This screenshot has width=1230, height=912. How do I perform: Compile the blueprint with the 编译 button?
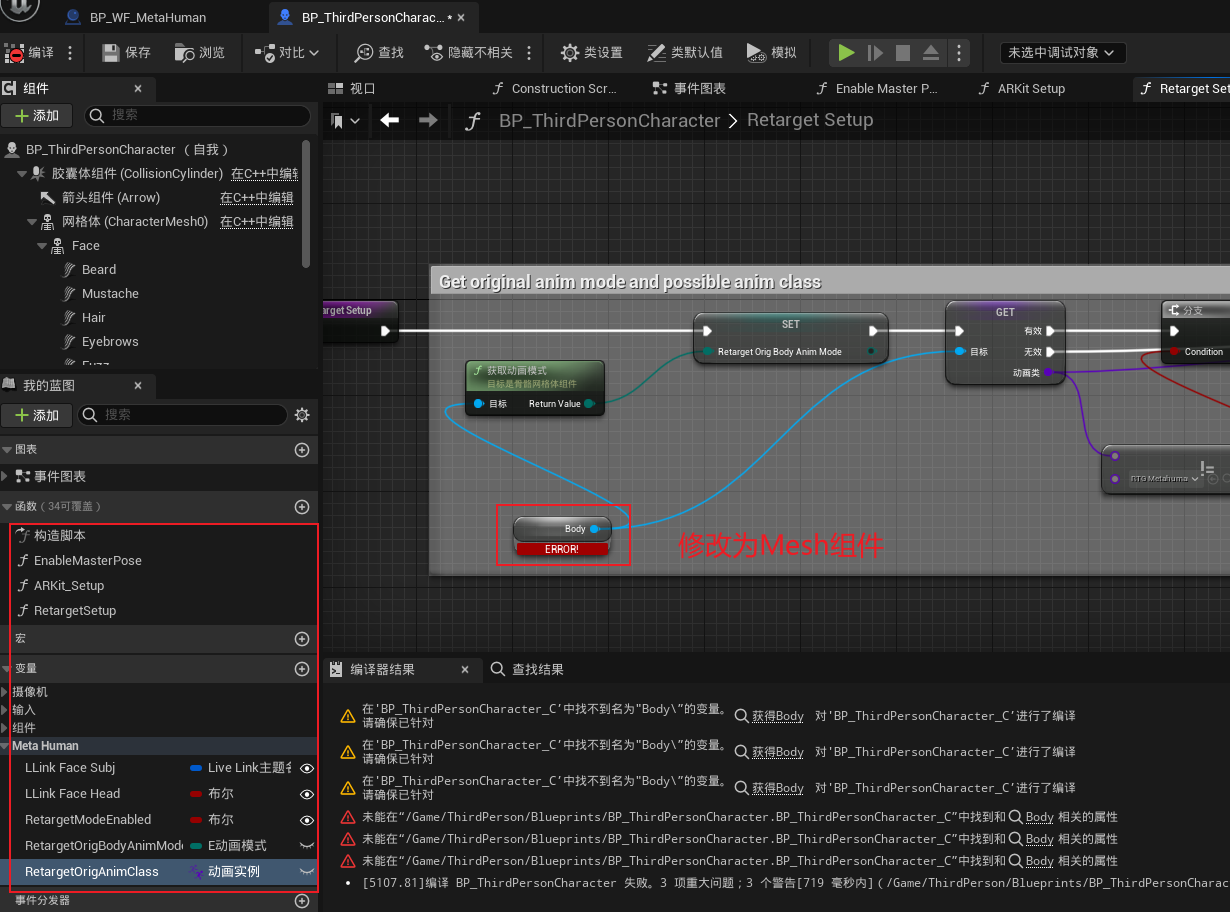(x=31, y=53)
